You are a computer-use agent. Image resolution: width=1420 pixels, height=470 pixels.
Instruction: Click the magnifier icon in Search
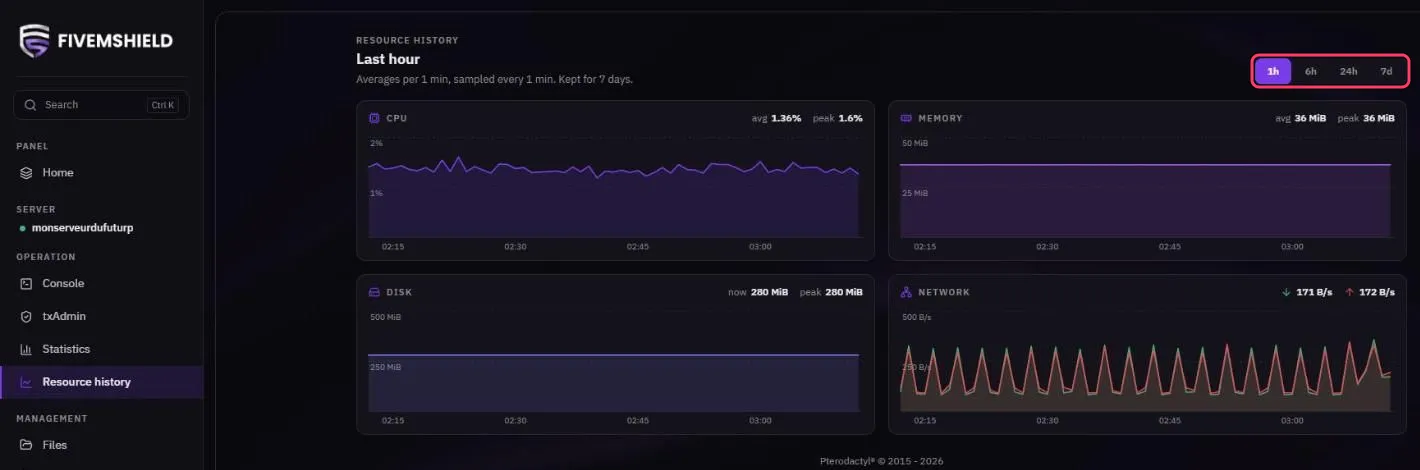point(30,105)
